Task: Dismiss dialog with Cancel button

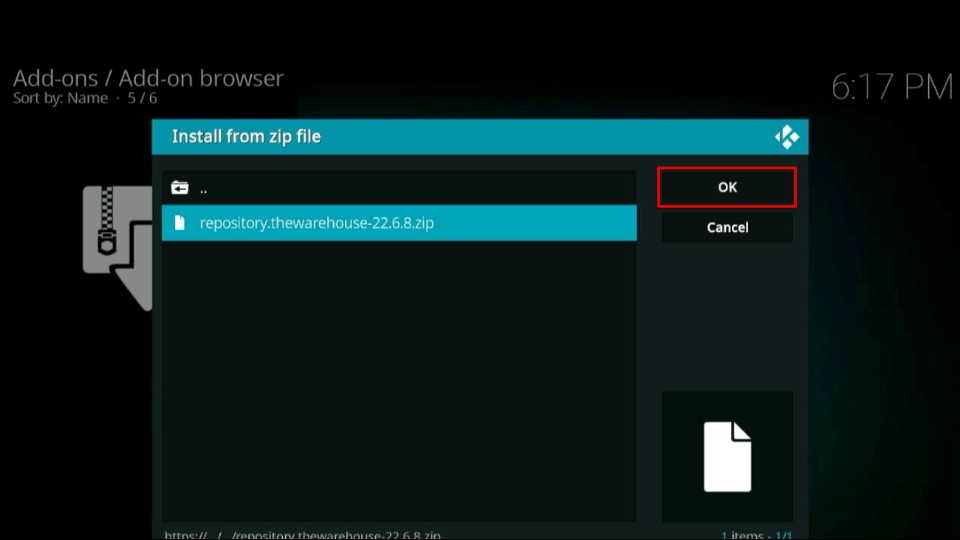Action: point(727,227)
